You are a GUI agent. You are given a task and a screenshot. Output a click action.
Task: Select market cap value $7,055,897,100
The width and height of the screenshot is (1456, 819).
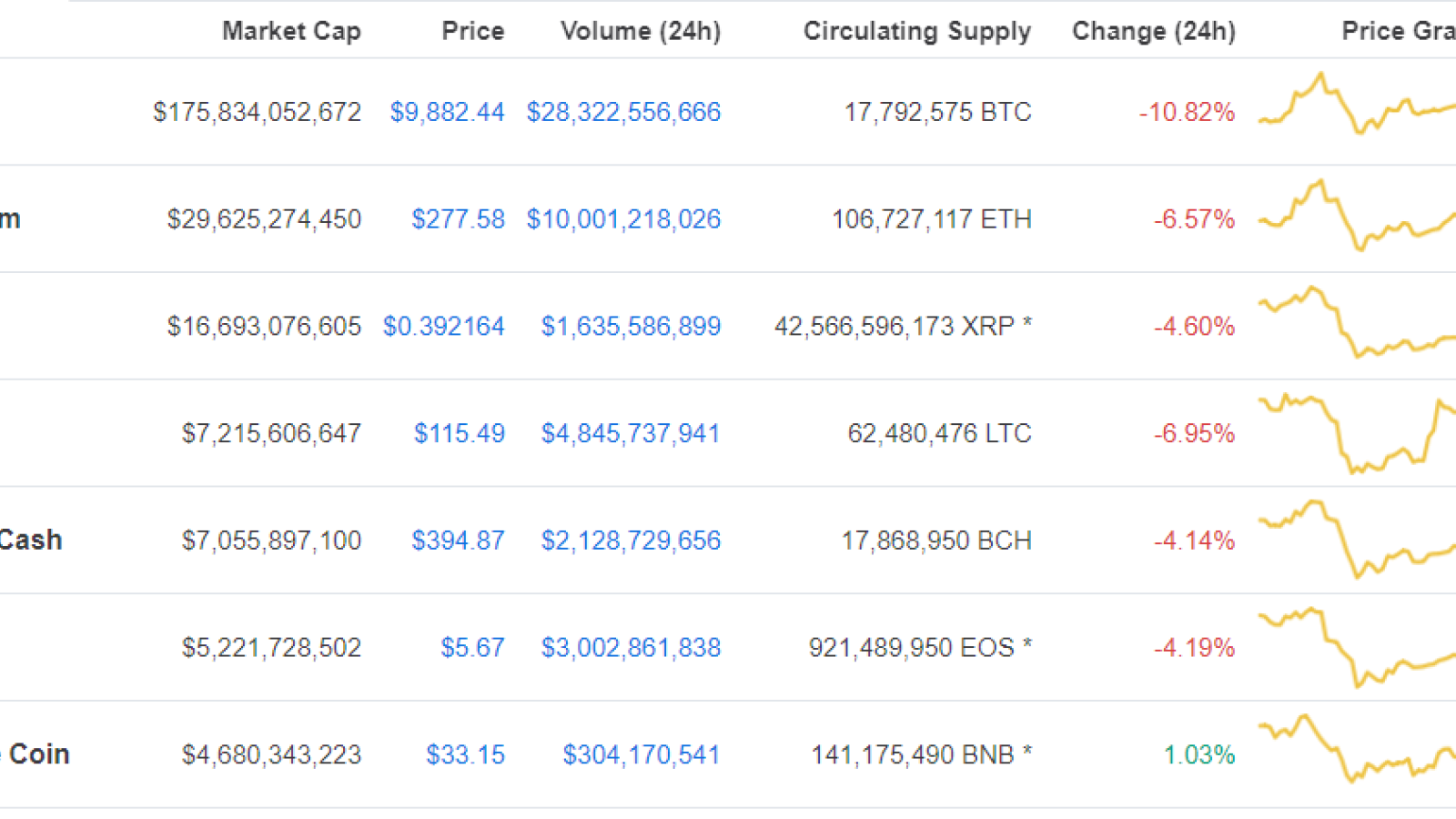[271, 541]
